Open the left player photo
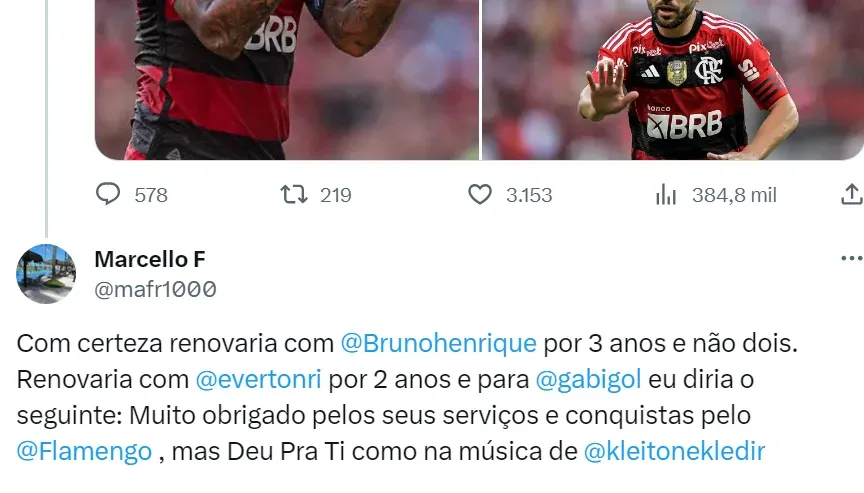864x493 pixels. (287, 80)
